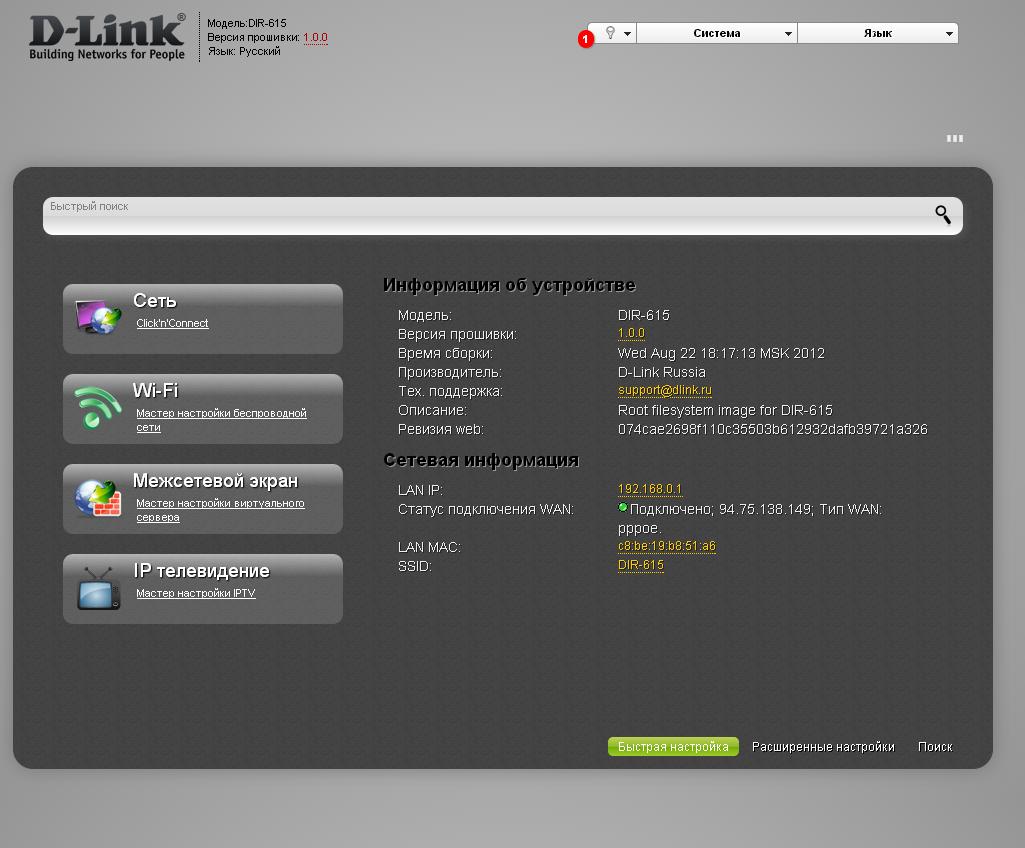Click the IP телевидение TV icon
The height and width of the screenshot is (848, 1025).
point(98,588)
